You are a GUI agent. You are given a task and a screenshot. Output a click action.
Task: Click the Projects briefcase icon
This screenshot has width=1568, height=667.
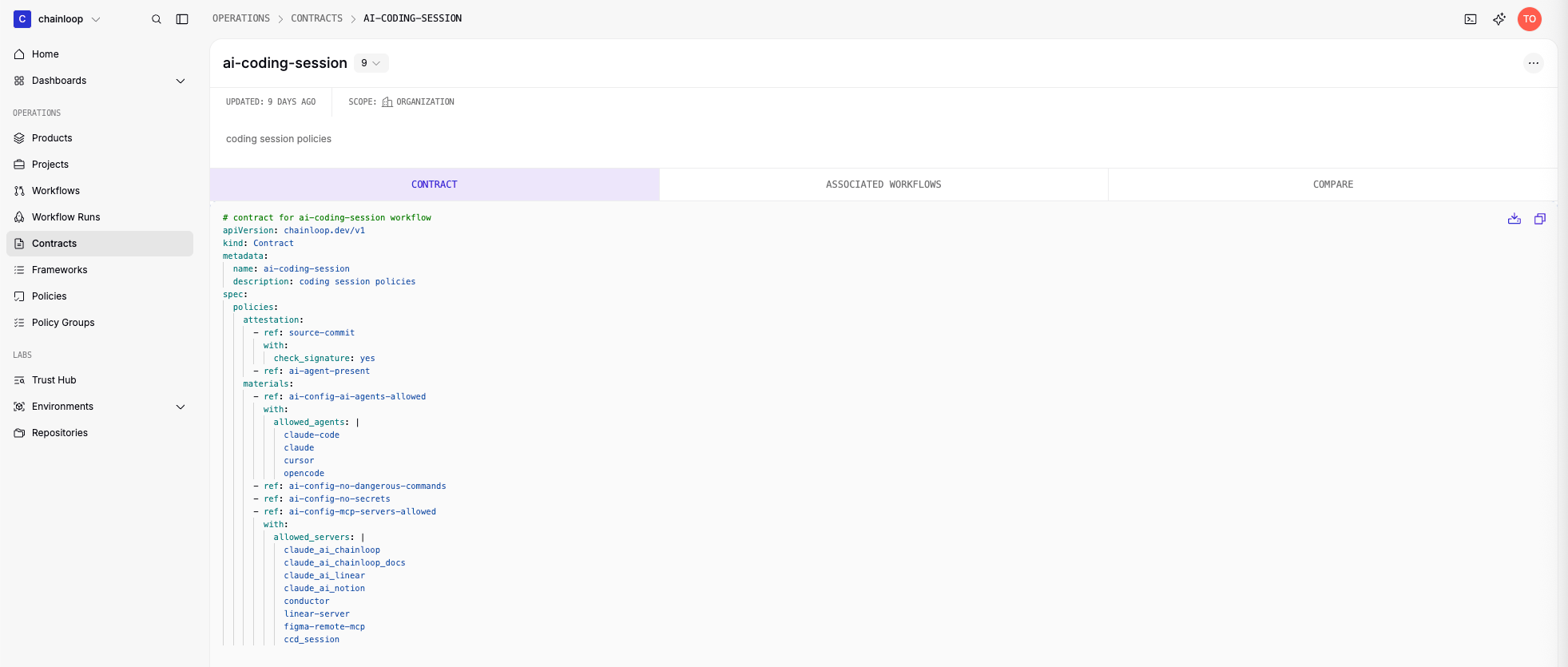click(19, 165)
